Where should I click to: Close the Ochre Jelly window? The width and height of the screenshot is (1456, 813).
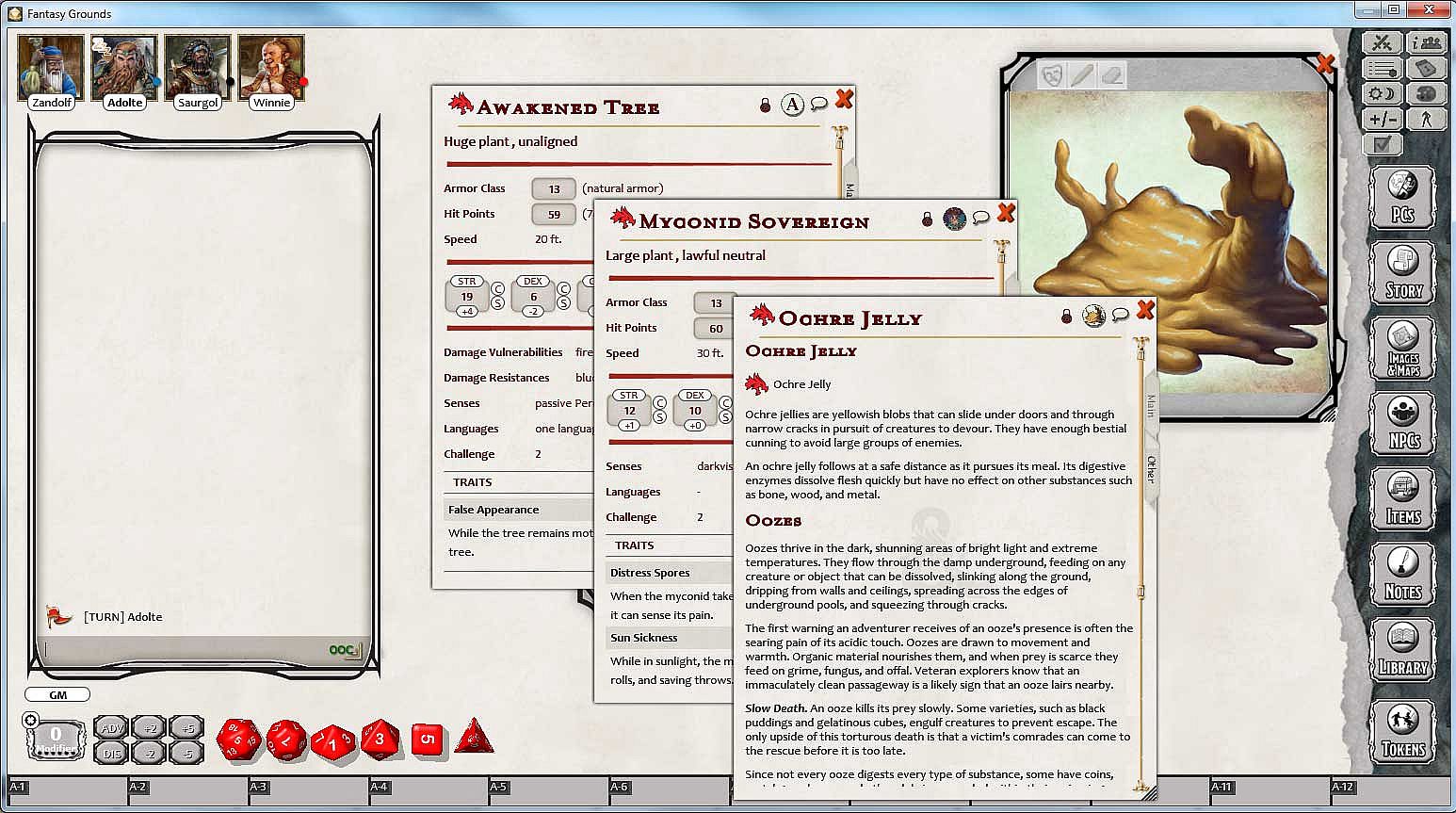click(x=1145, y=310)
